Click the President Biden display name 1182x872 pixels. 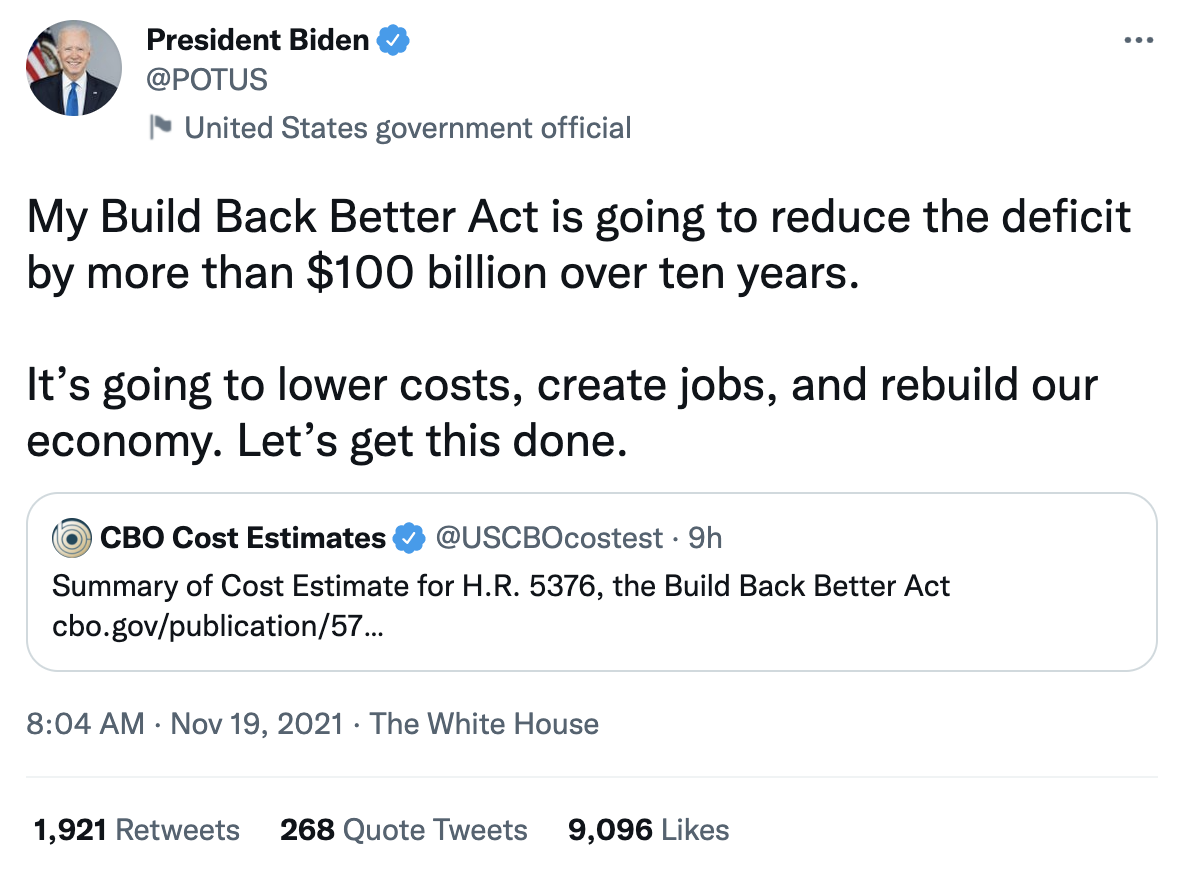(258, 41)
